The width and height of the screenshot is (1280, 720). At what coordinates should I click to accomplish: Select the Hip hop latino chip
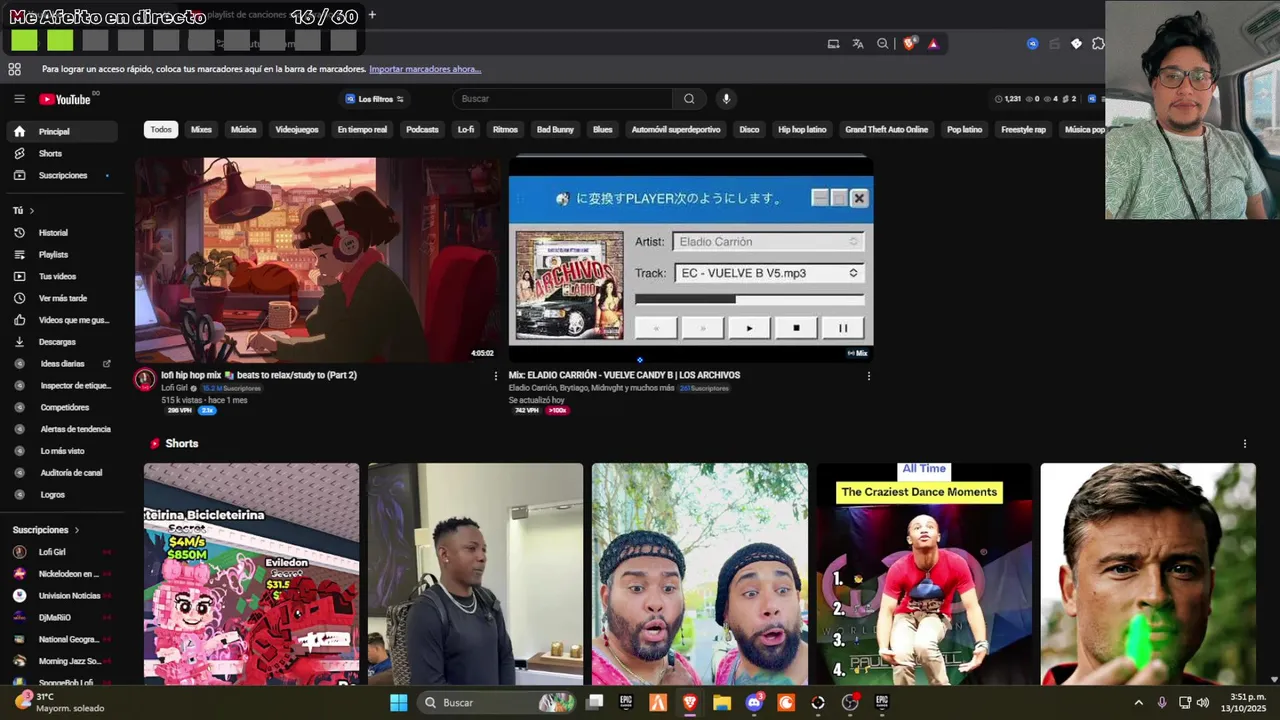click(802, 130)
